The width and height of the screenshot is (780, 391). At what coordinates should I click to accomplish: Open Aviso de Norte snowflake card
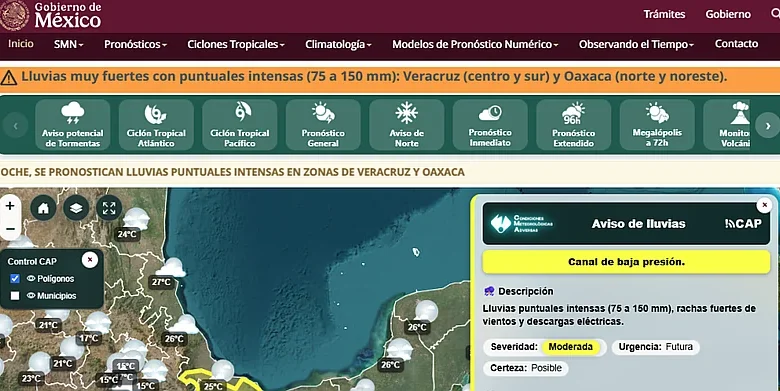(406, 125)
